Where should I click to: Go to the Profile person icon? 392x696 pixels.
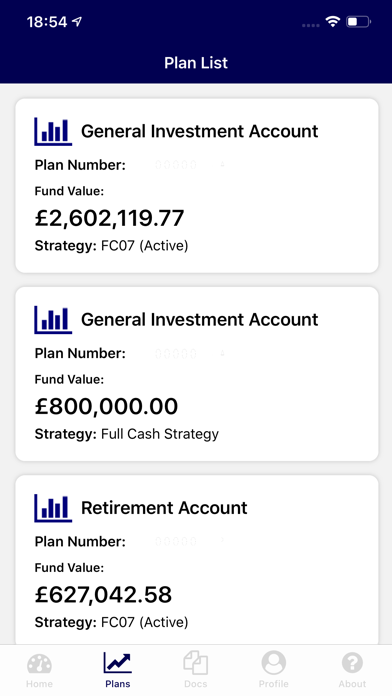coord(273,663)
